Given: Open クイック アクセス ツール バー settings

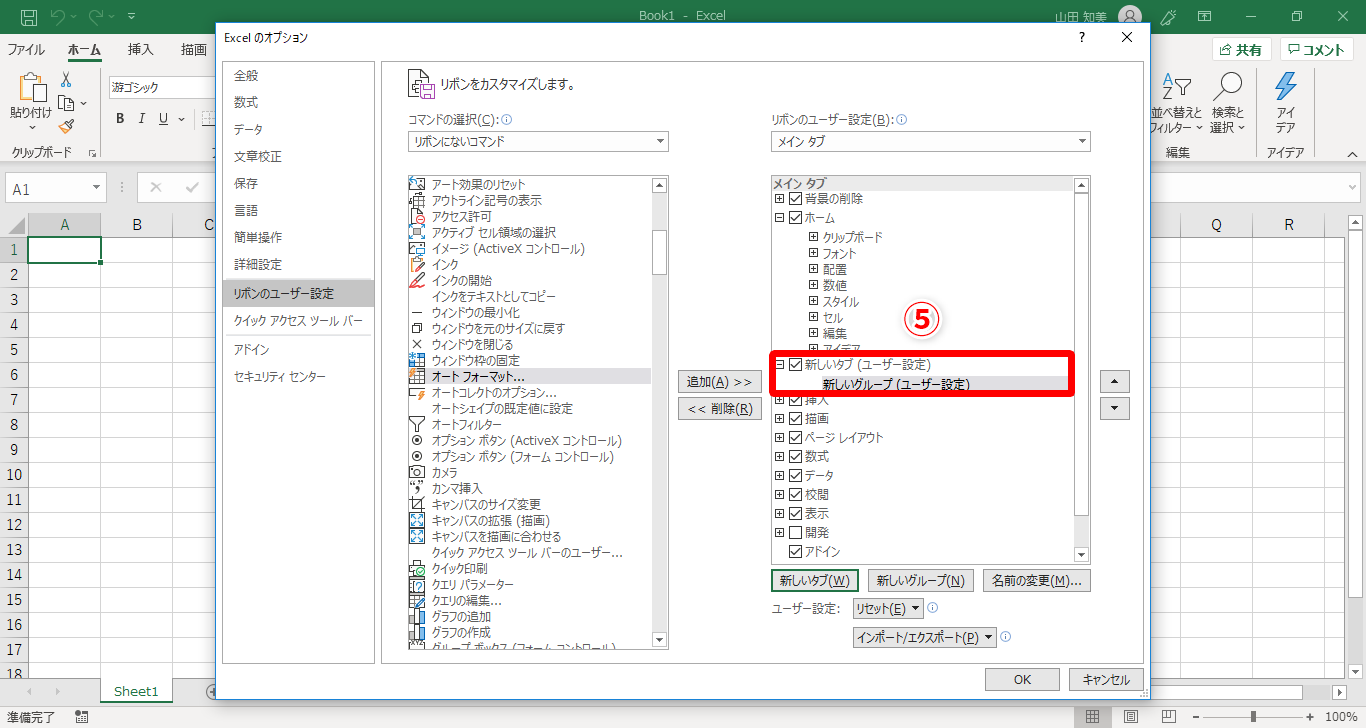Looking at the screenshot, I should [298, 321].
